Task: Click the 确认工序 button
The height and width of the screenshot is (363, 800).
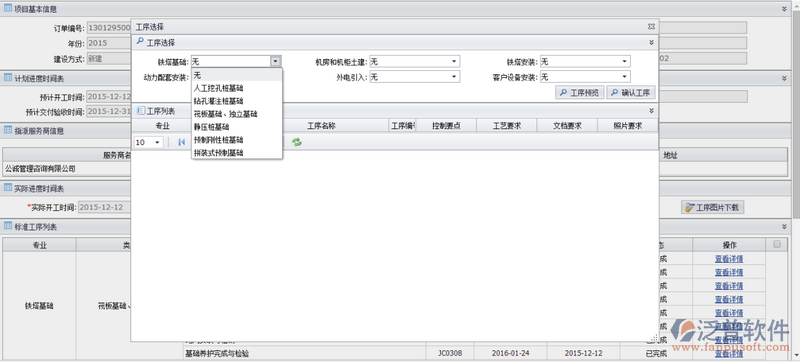Action: coord(631,93)
